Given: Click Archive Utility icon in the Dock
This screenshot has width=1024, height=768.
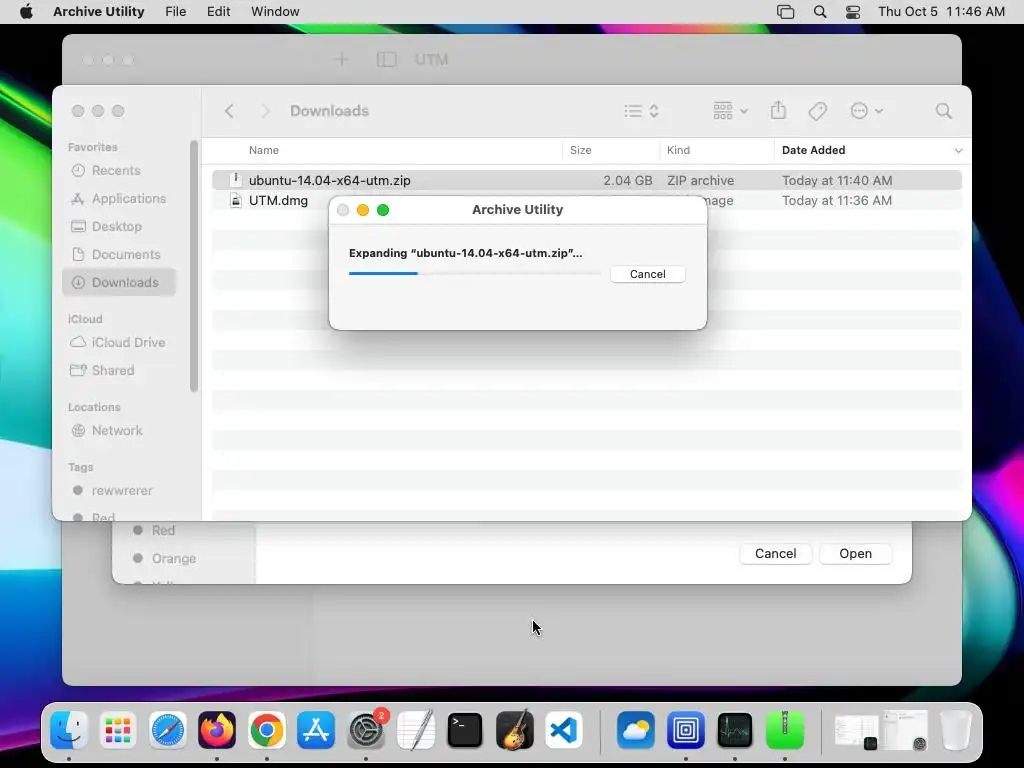Looking at the screenshot, I should point(784,730).
